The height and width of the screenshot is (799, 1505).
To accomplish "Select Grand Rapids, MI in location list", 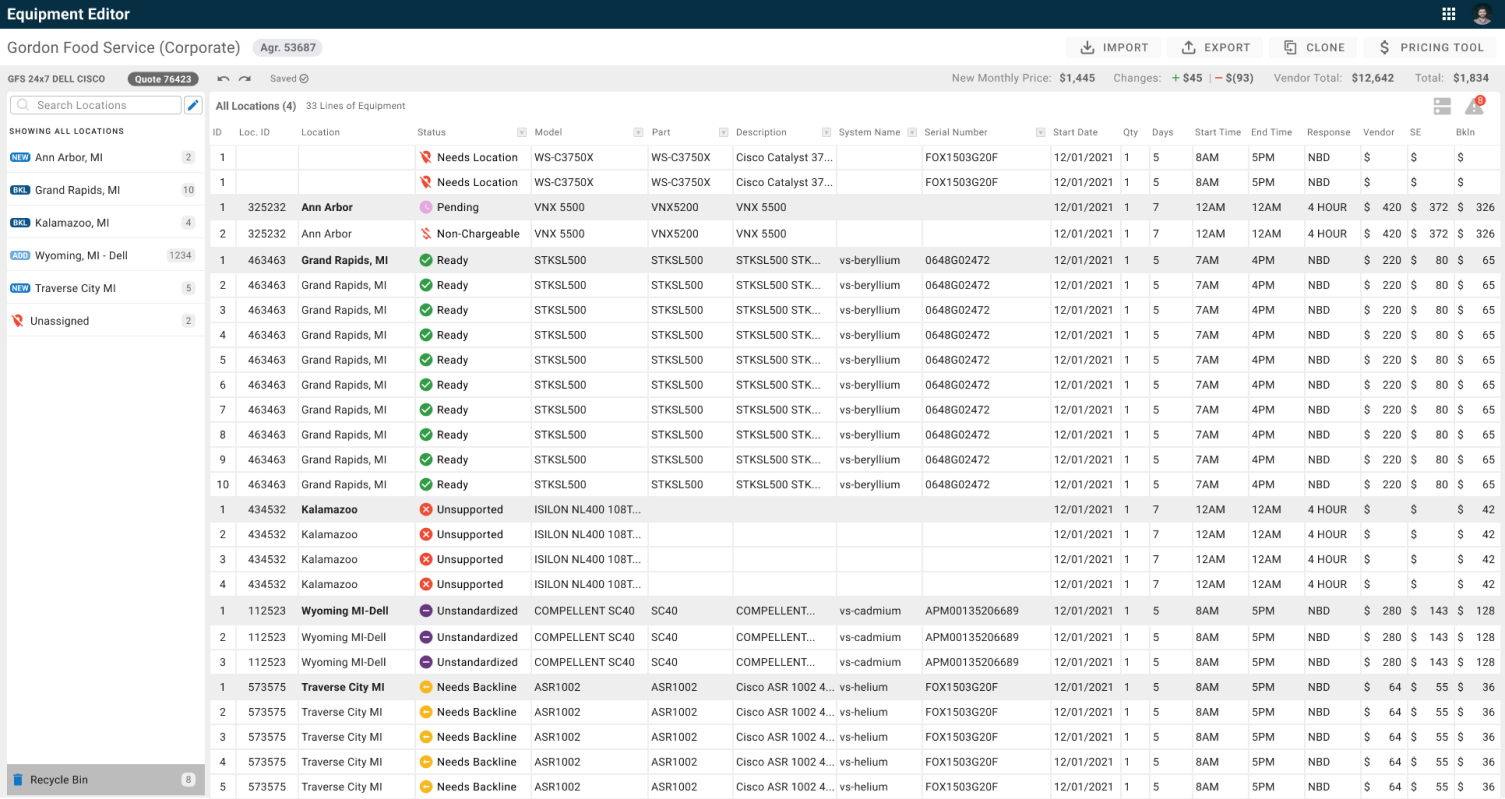I will (77, 190).
